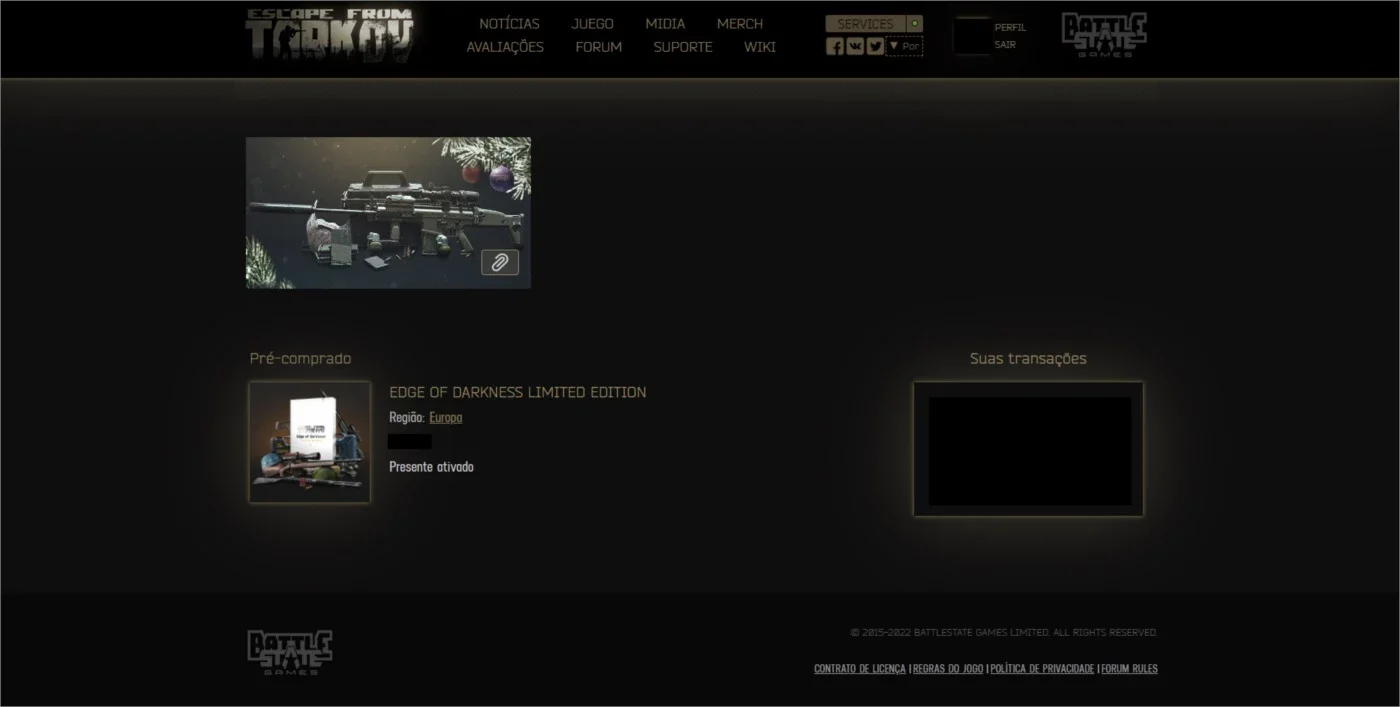The height and width of the screenshot is (707, 1400).
Task: Open the Twitter social icon
Action: [875, 46]
